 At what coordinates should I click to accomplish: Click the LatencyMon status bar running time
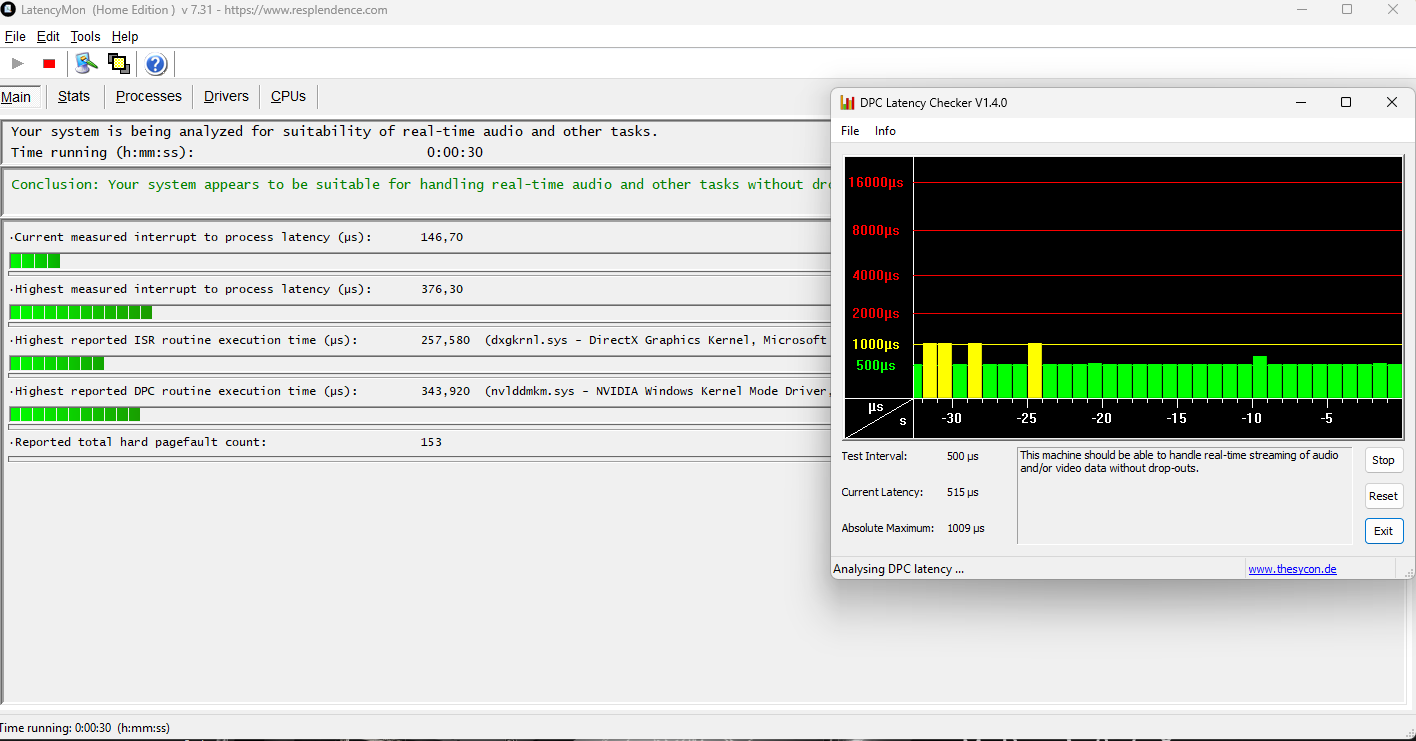coord(85,728)
